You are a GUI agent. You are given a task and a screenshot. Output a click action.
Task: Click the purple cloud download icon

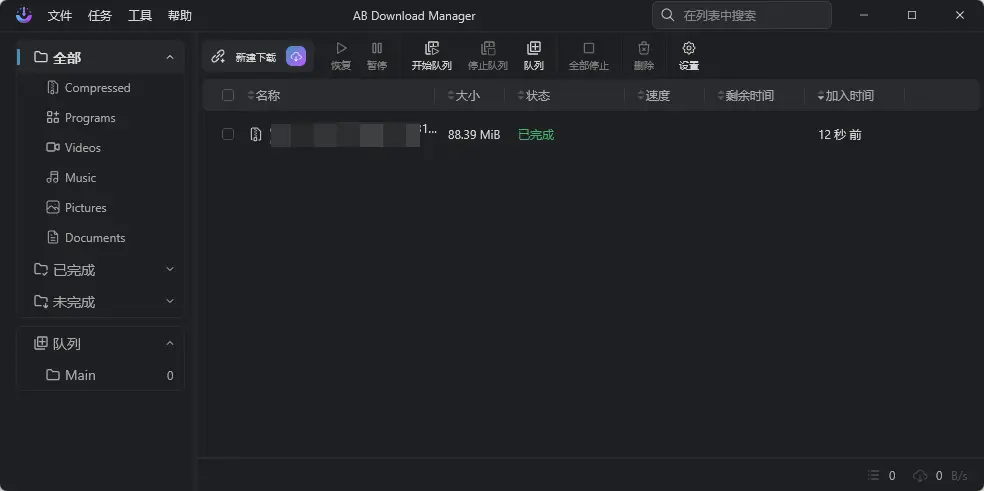[x=296, y=57]
